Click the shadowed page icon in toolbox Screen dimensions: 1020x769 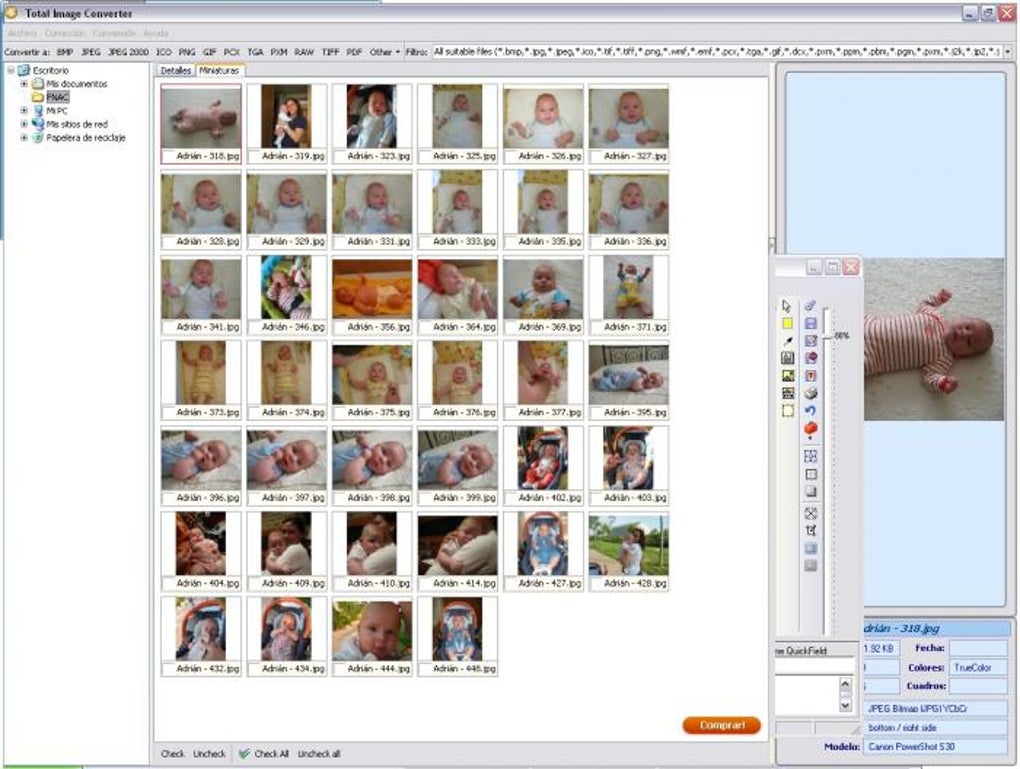810,492
